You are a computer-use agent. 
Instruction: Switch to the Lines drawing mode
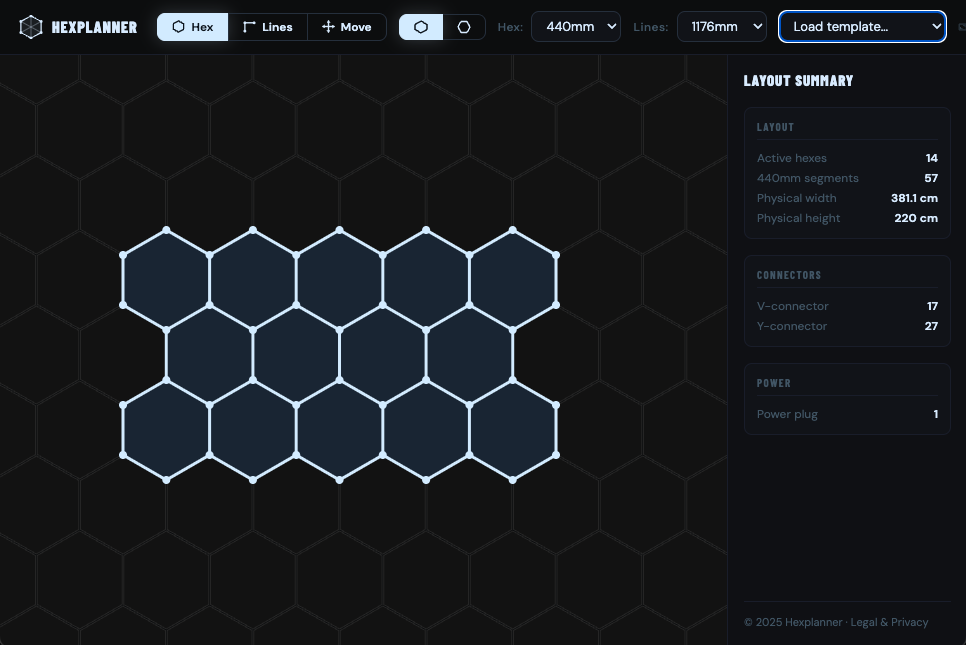coord(268,27)
